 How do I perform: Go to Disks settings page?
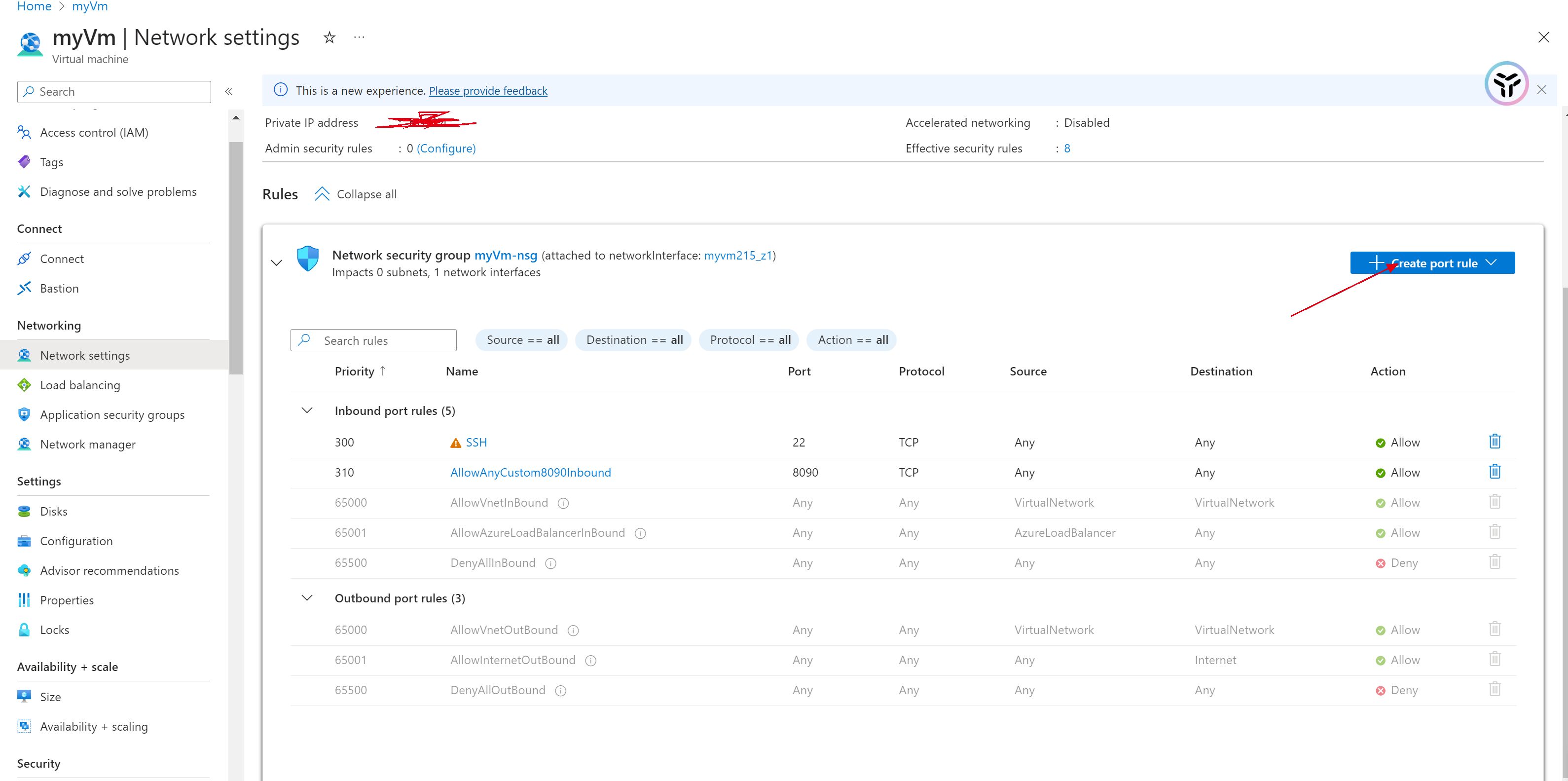click(54, 511)
